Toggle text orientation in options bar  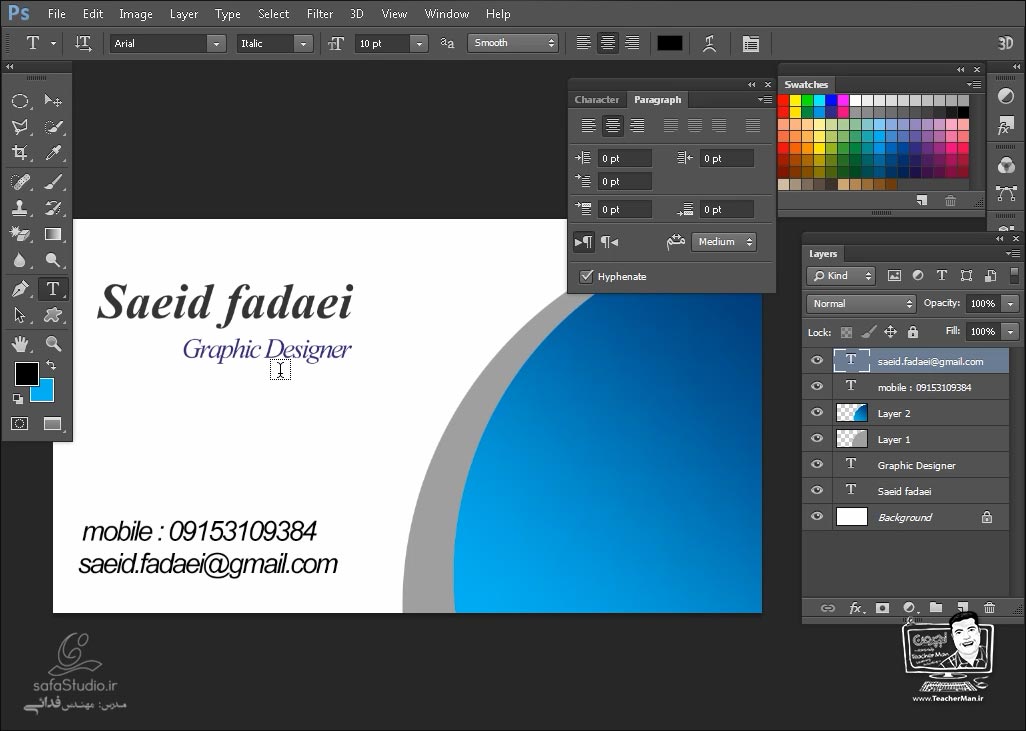pos(83,43)
